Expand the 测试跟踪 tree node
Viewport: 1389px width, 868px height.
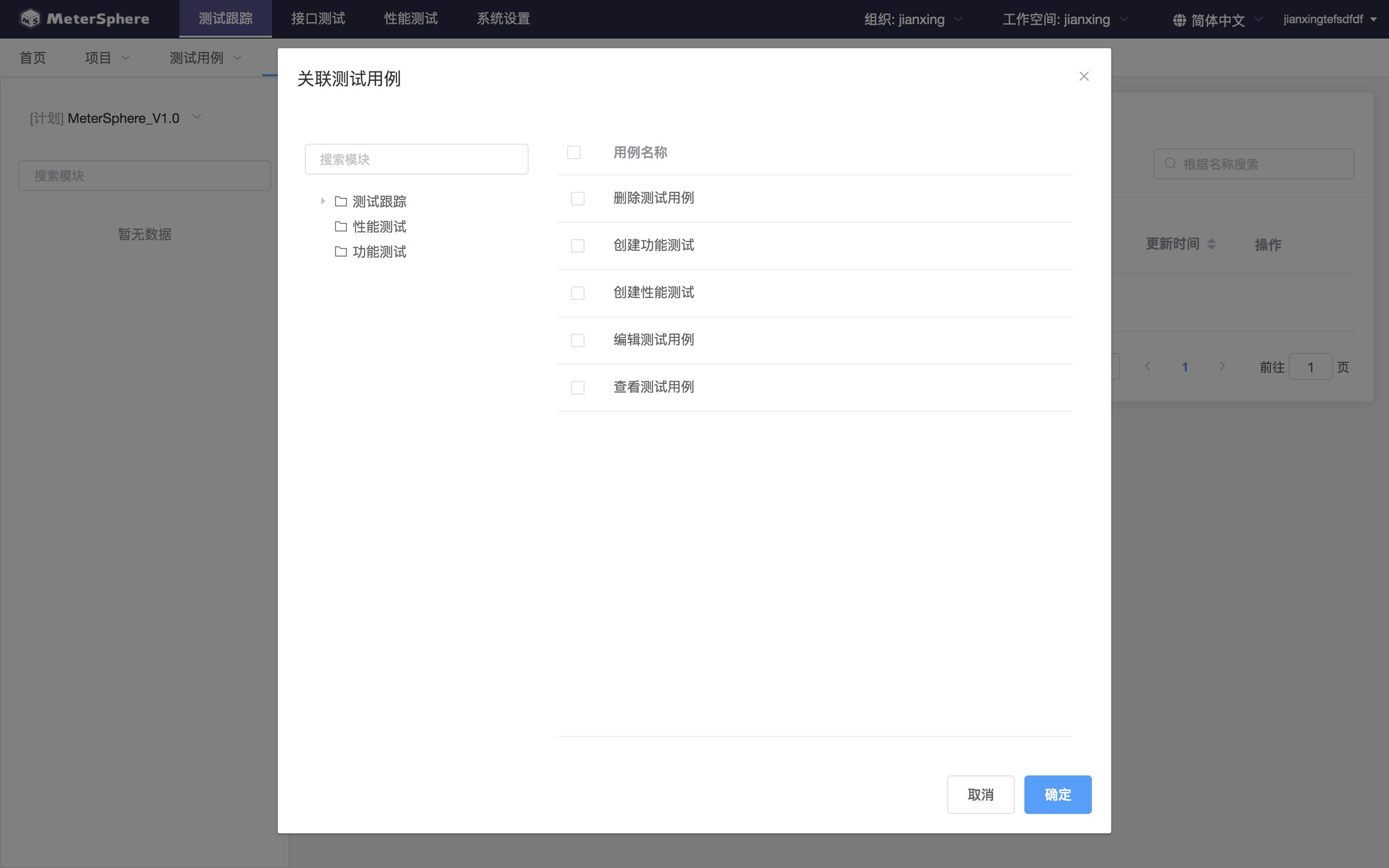(323, 201)
